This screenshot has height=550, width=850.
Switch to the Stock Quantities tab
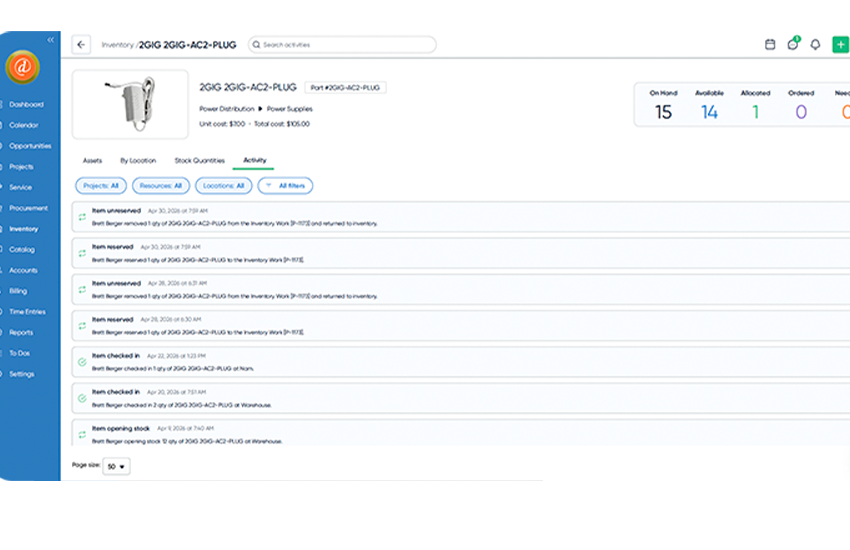pos(199,160)
